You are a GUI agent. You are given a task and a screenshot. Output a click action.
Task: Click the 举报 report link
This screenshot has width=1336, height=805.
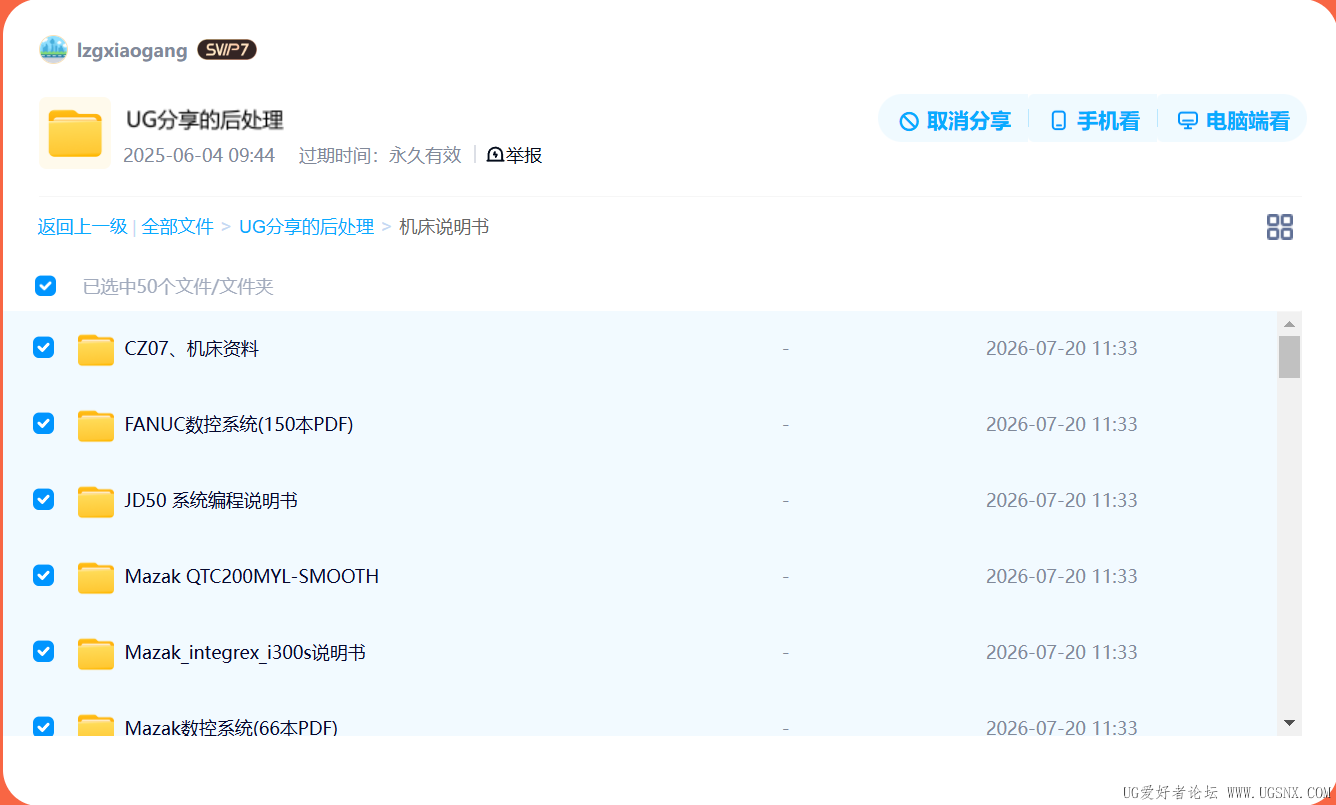(514, 155)
